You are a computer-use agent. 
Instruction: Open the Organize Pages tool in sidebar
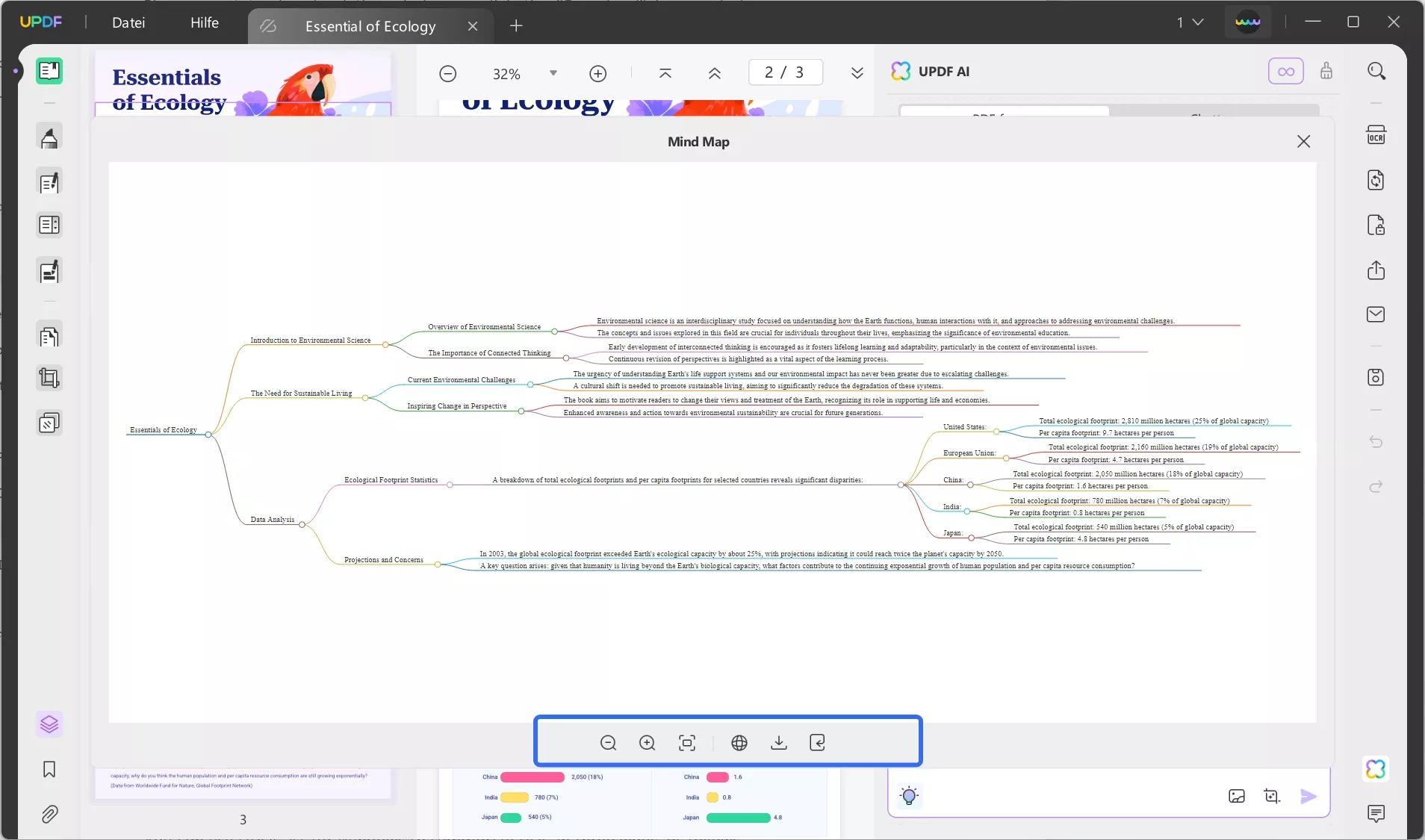coord(49,225)
